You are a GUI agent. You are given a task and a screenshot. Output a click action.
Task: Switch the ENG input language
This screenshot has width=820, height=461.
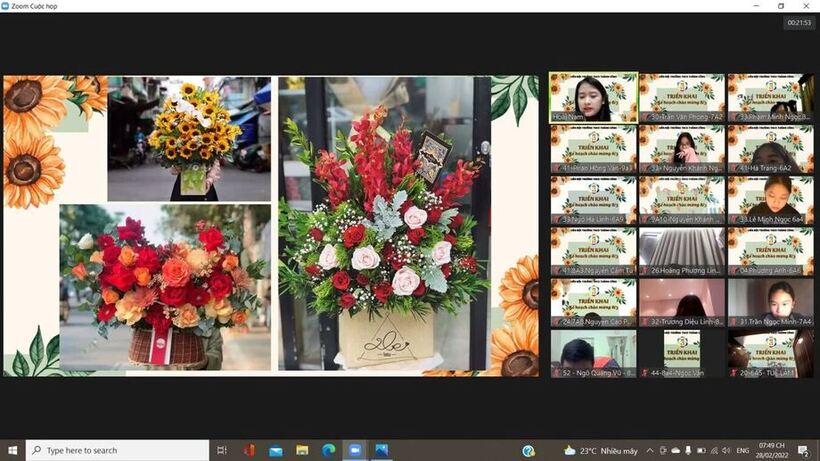coord(743,450)
